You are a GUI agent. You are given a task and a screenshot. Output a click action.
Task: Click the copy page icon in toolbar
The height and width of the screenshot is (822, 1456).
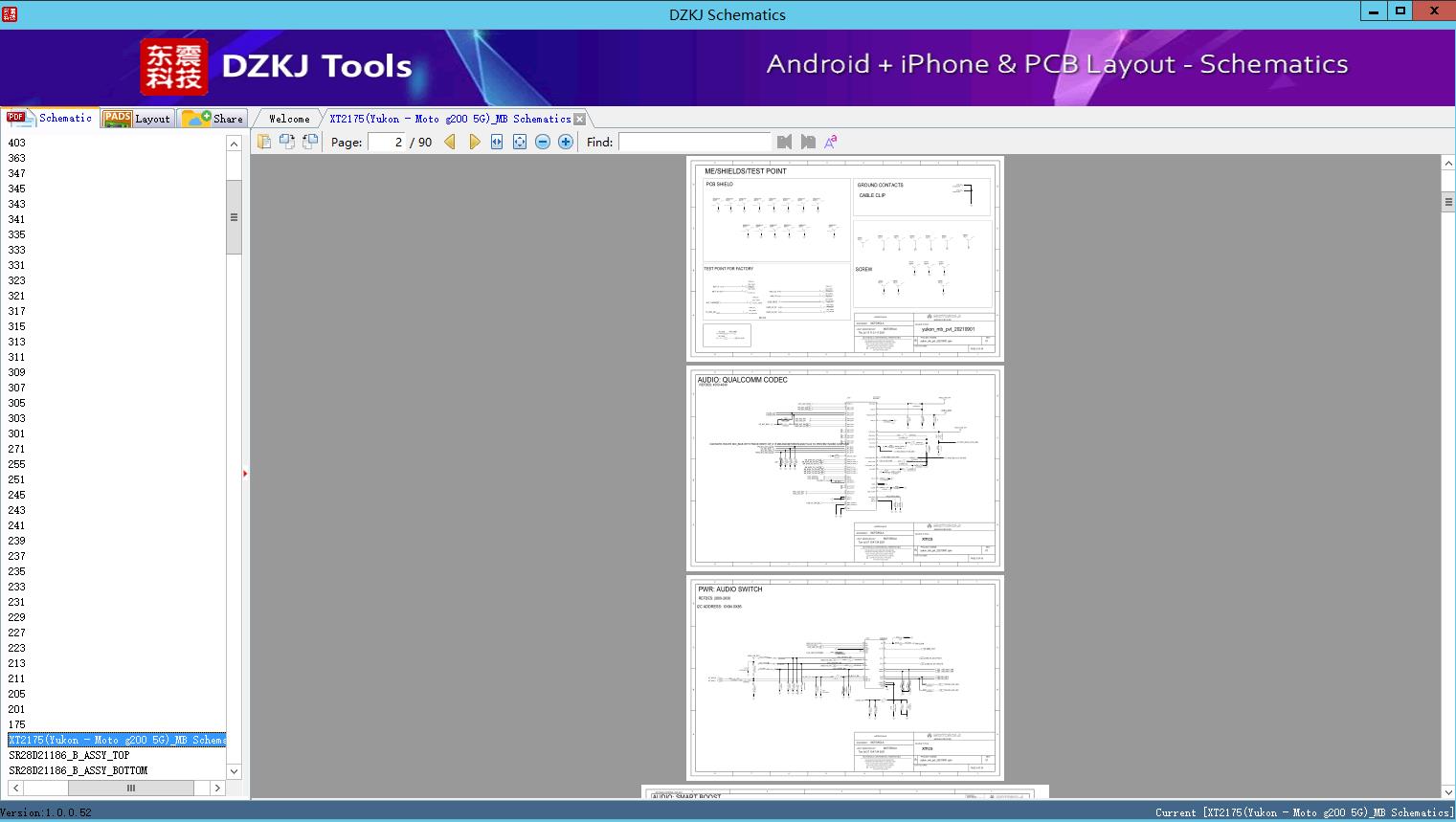click(x=264, y=142)
